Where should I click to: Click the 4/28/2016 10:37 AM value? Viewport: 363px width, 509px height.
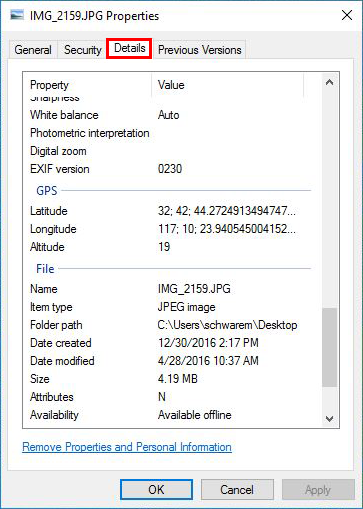click(208, 361)
